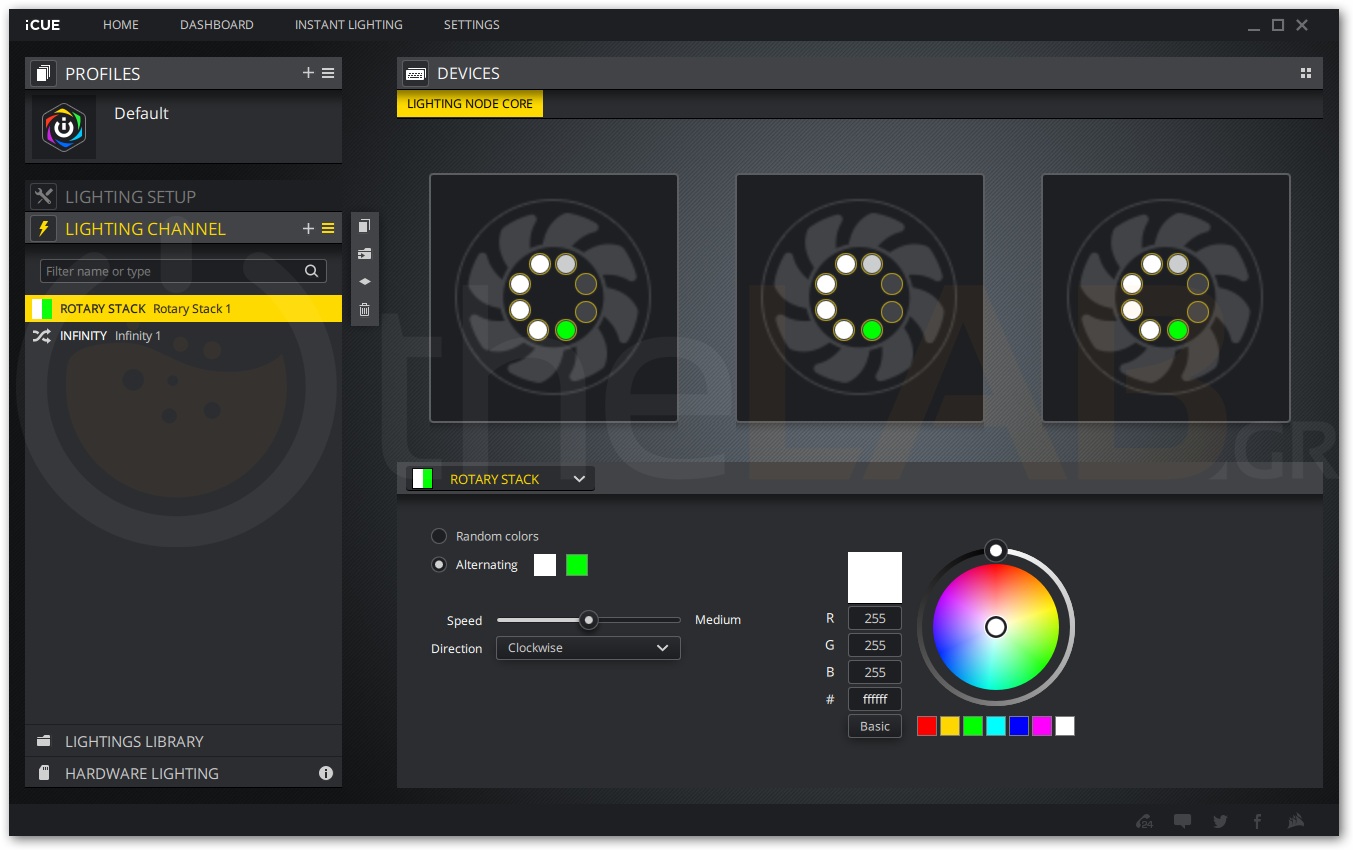Screen dimensions: 1353x850
Task: Open Instant Lighting menu
Action: click(x=349, y=25)
